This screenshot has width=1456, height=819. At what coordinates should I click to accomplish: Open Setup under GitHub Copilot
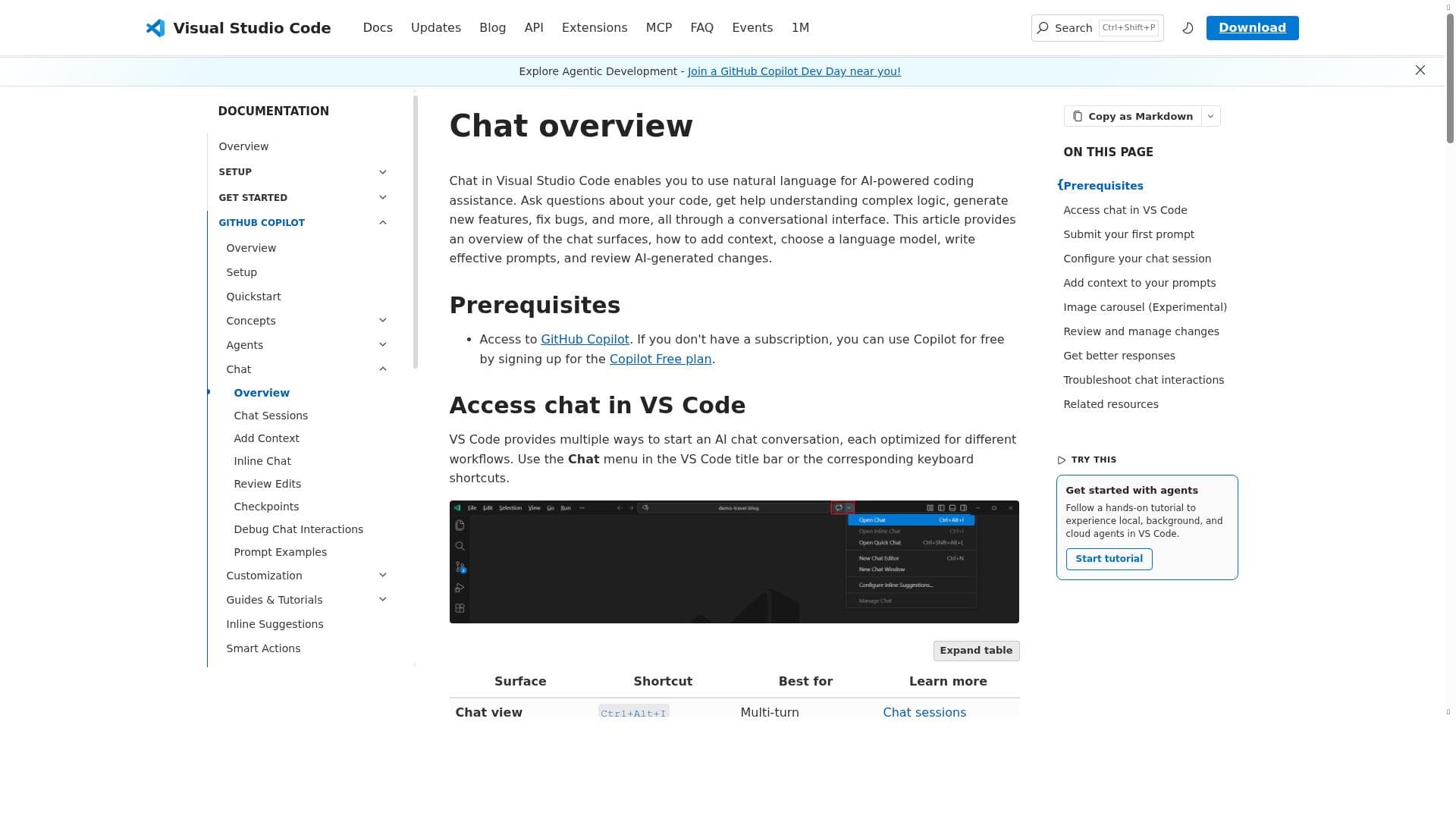tap(241, 272)
